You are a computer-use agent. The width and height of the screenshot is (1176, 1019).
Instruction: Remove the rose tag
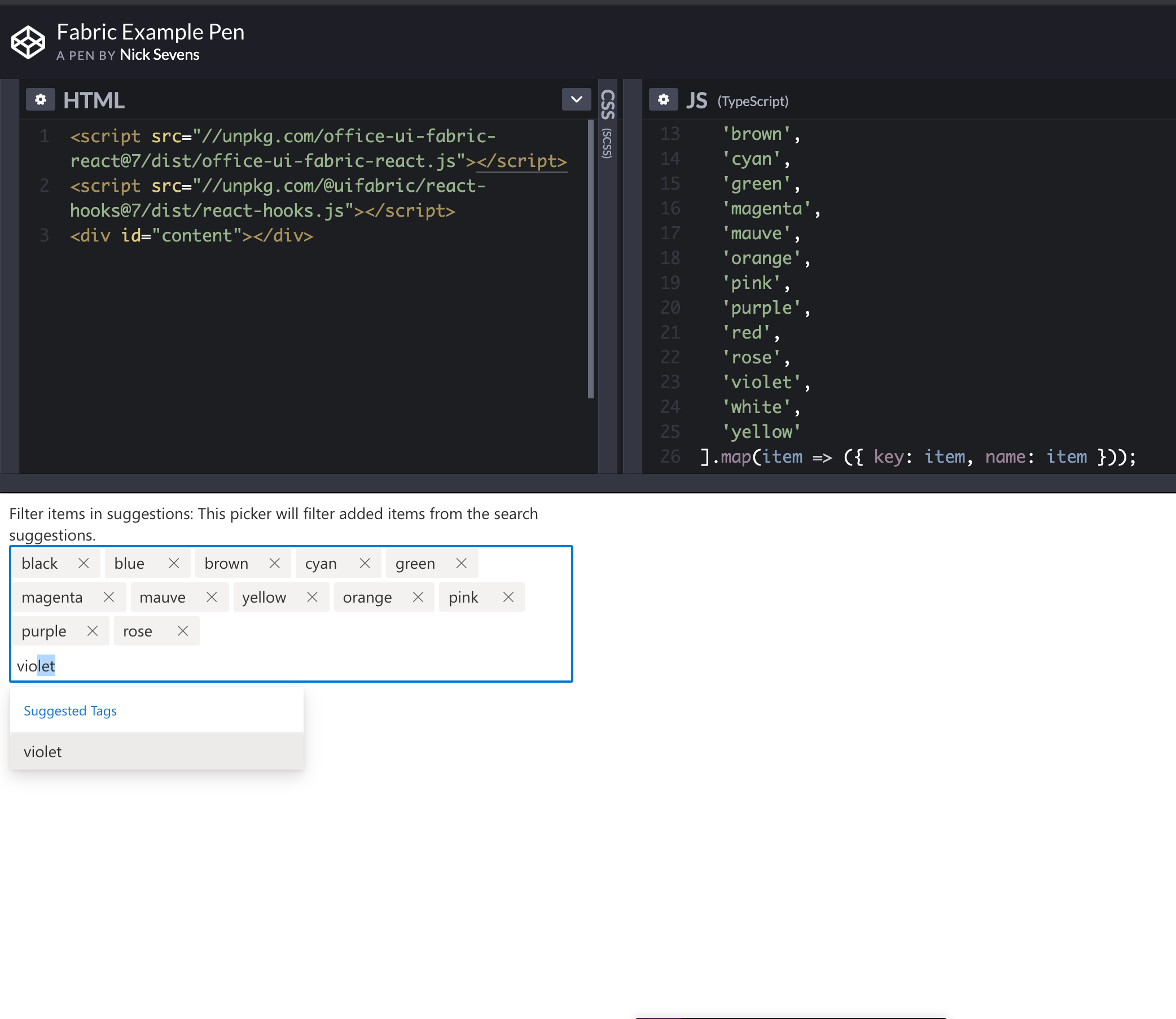(182, 631)
